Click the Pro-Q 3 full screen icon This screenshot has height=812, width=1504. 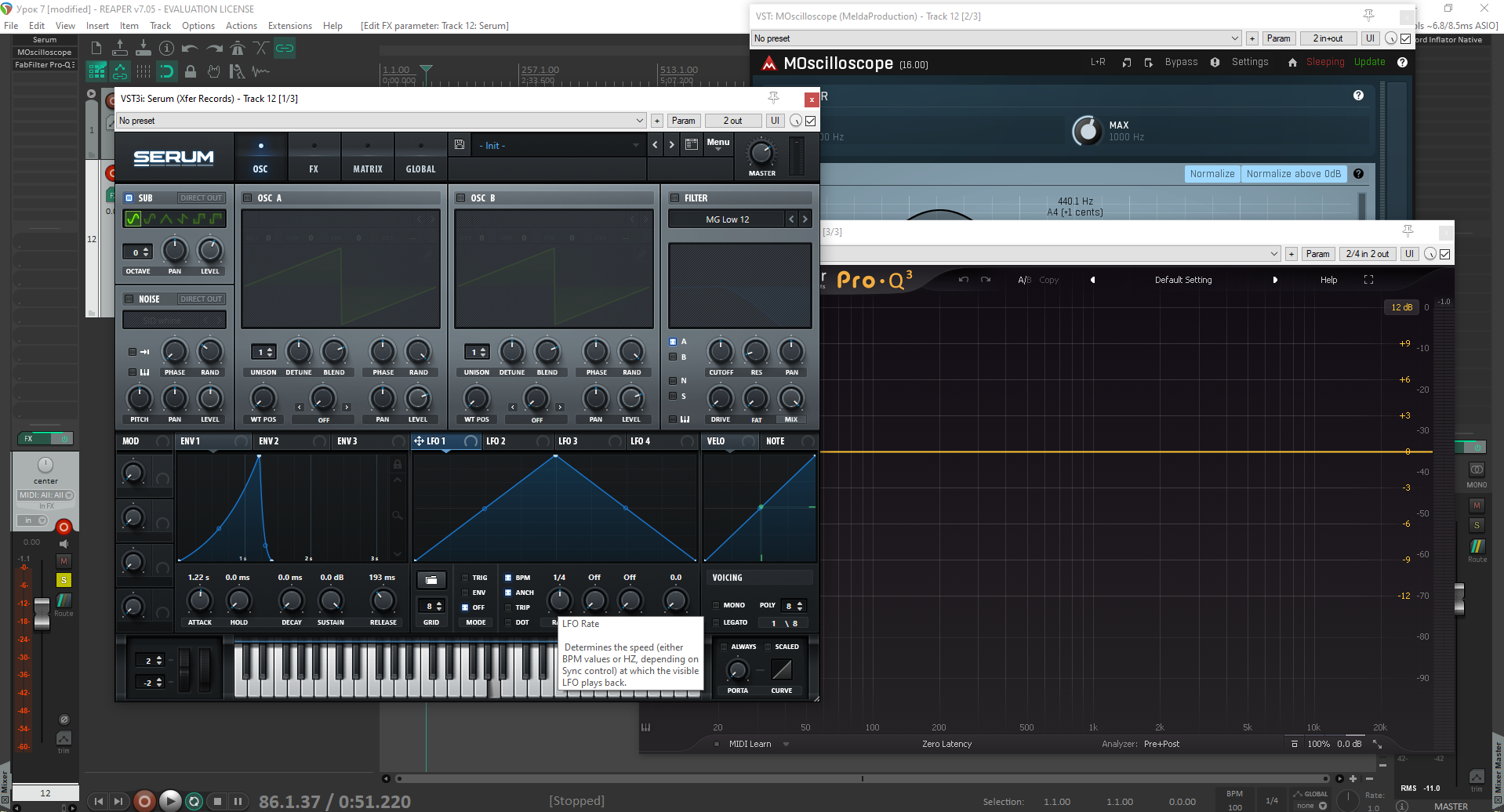click(x=1368, y=280)
